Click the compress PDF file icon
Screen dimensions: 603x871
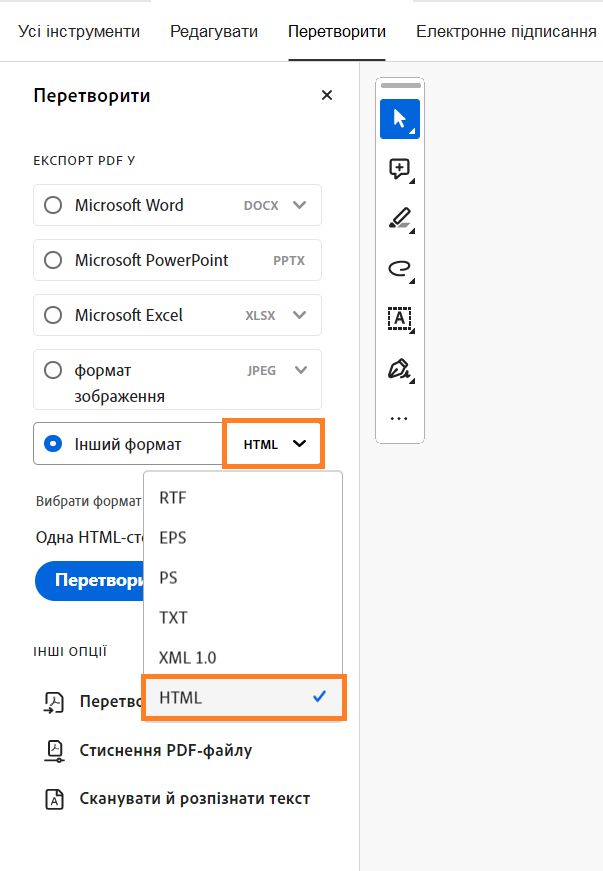(x=54, y=750)
